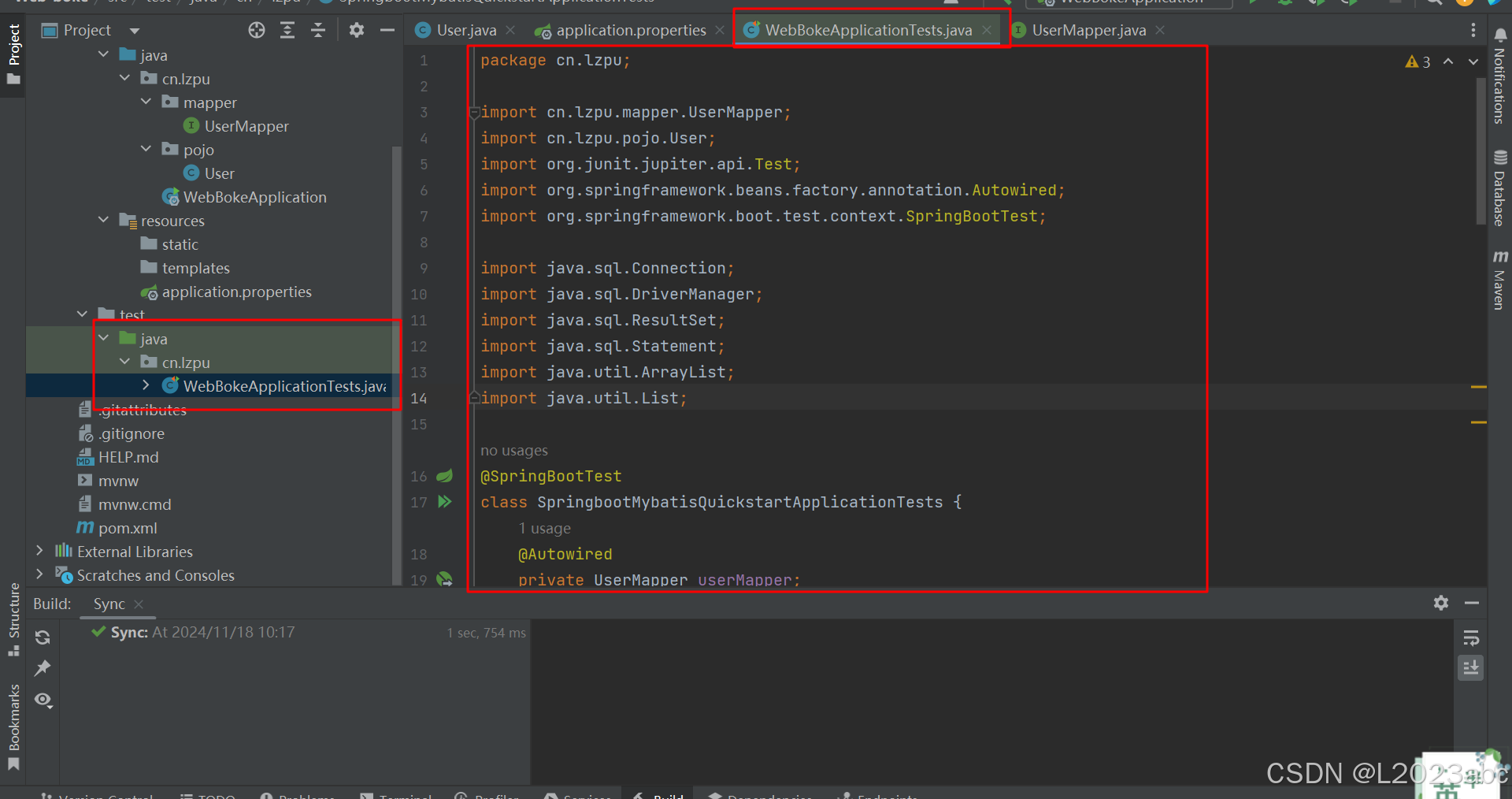The image size is (1512, 799).
Task: Click the Collapse All icon in Project panel
Action: (x=318, y=30)
